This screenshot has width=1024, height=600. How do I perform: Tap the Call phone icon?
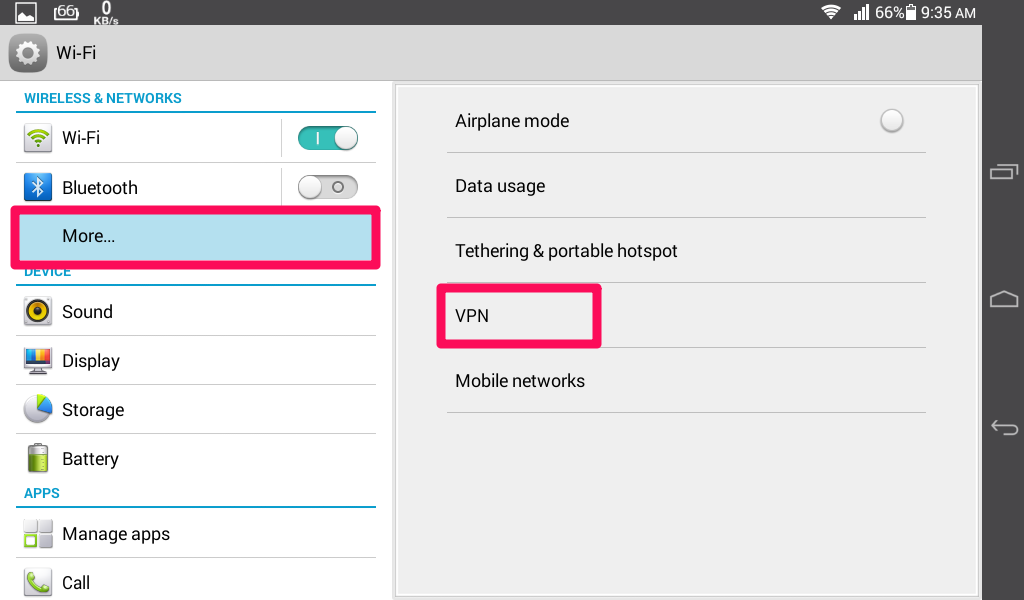[38, 582]
